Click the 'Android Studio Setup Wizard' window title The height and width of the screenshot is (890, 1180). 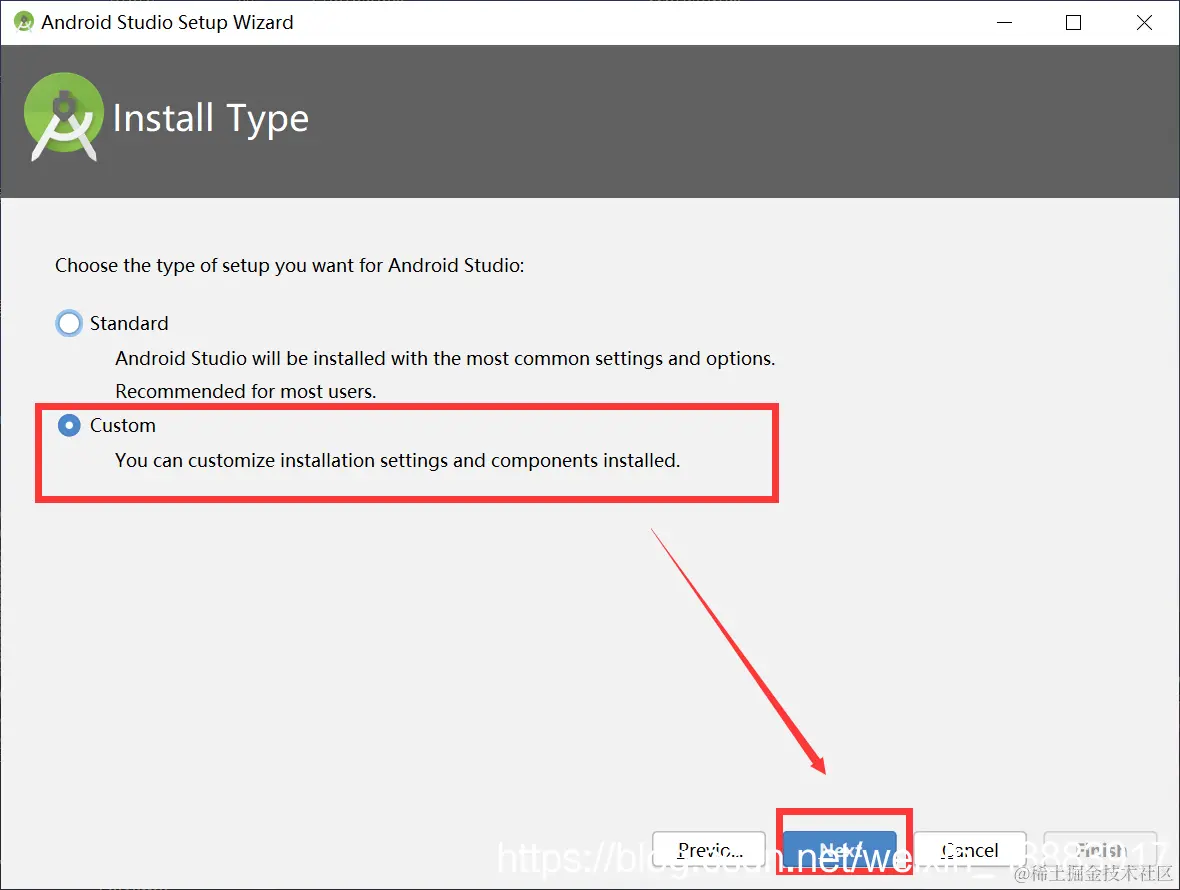(167, 23)
